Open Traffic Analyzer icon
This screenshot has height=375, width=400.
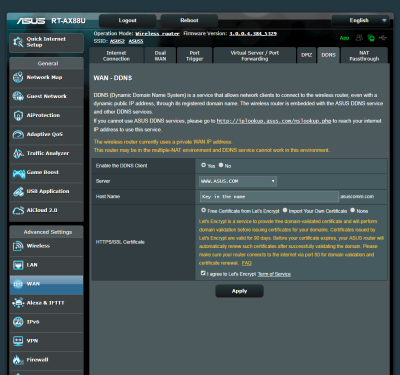coord(18,153)
